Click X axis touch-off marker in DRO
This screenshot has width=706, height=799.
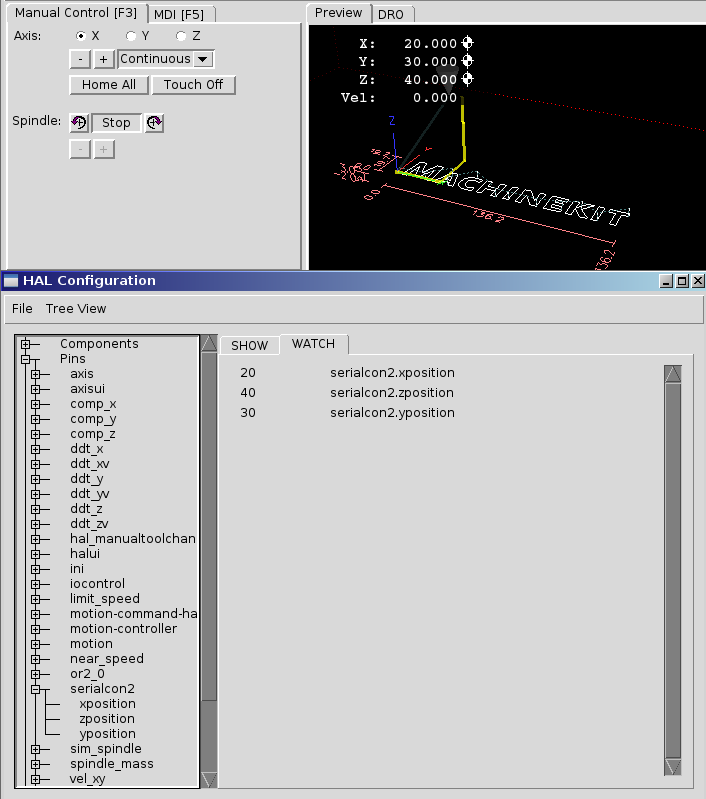[467, 43]
